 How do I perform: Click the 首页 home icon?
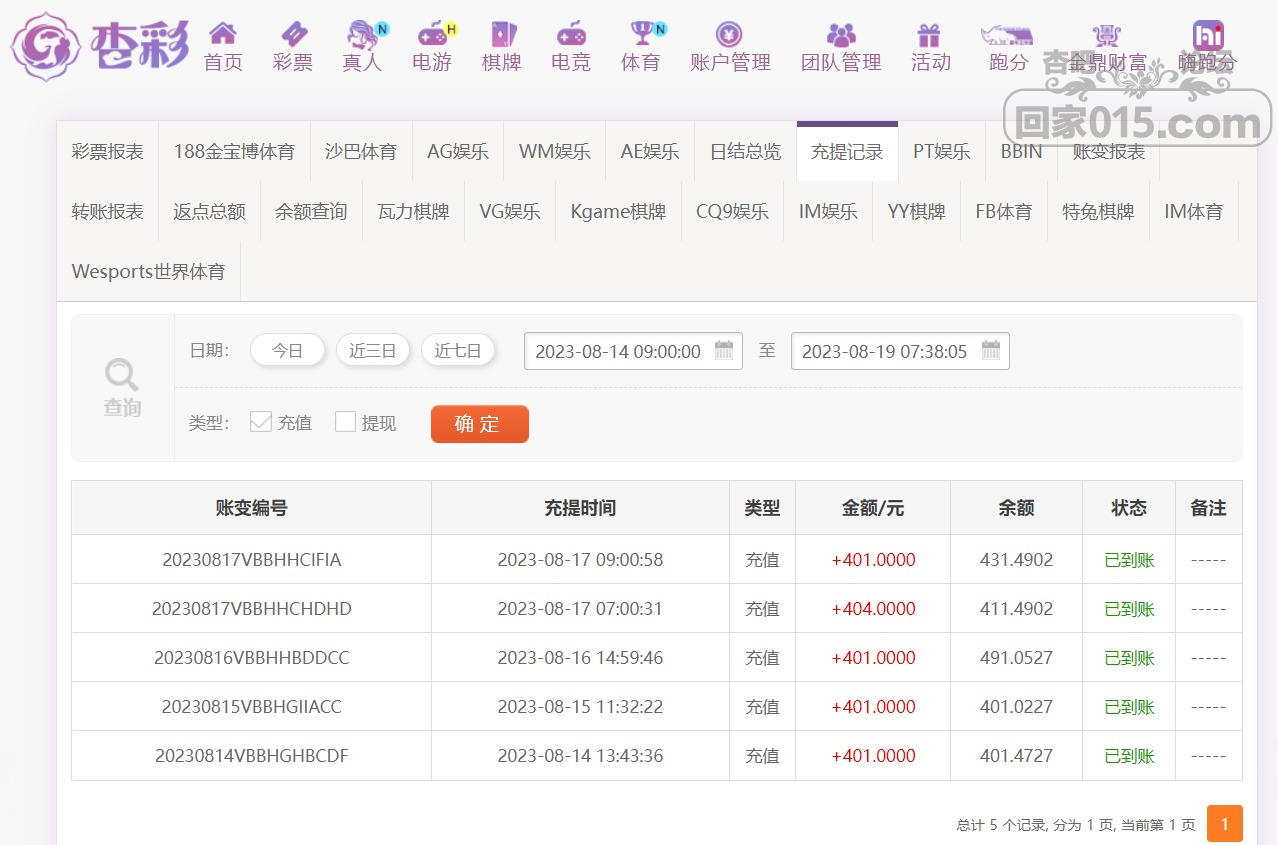pos(223,35)
